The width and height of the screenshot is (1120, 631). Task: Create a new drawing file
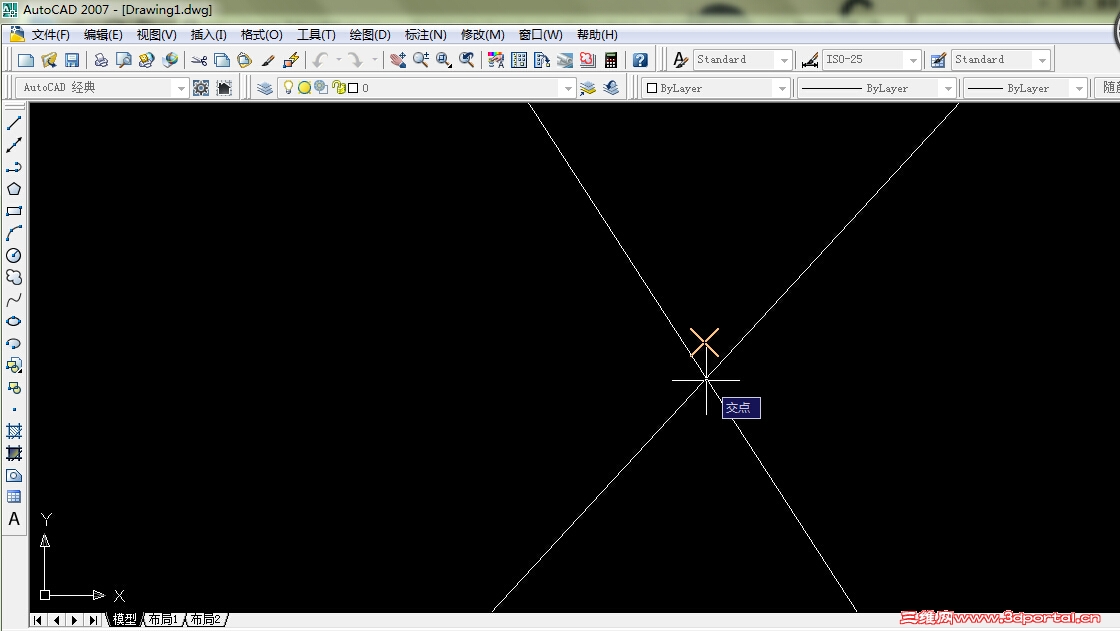click(x=26, y=60)
